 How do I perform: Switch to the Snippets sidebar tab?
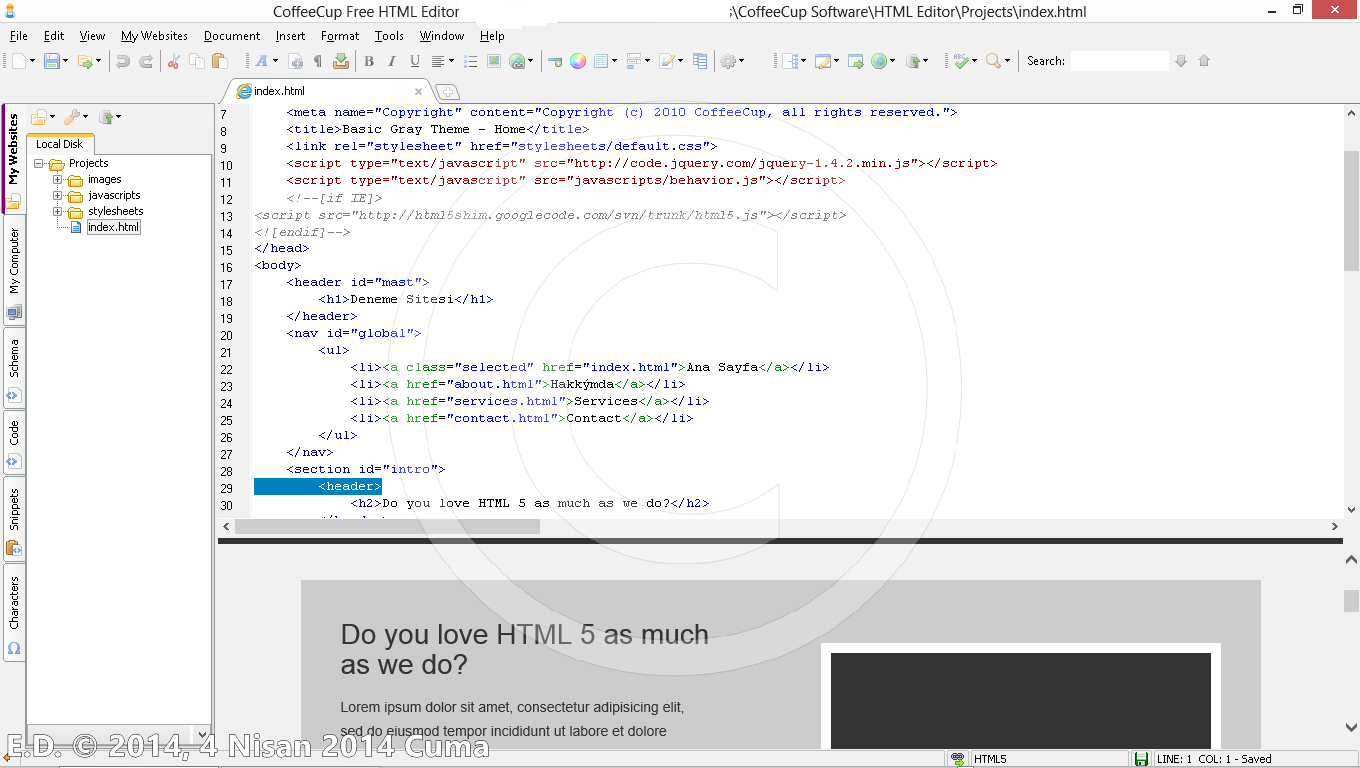[x=13, y=510]
